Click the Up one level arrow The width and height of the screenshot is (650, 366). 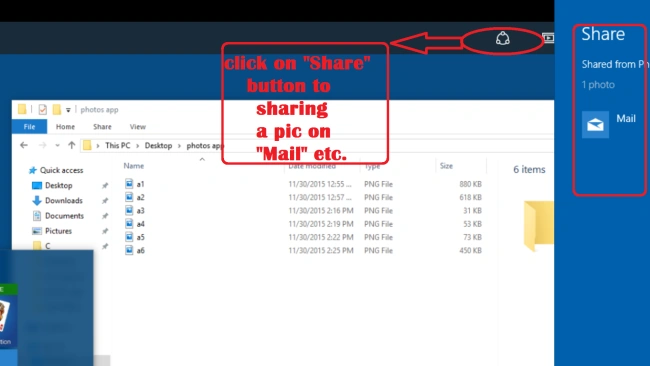(x=72, y=145)
